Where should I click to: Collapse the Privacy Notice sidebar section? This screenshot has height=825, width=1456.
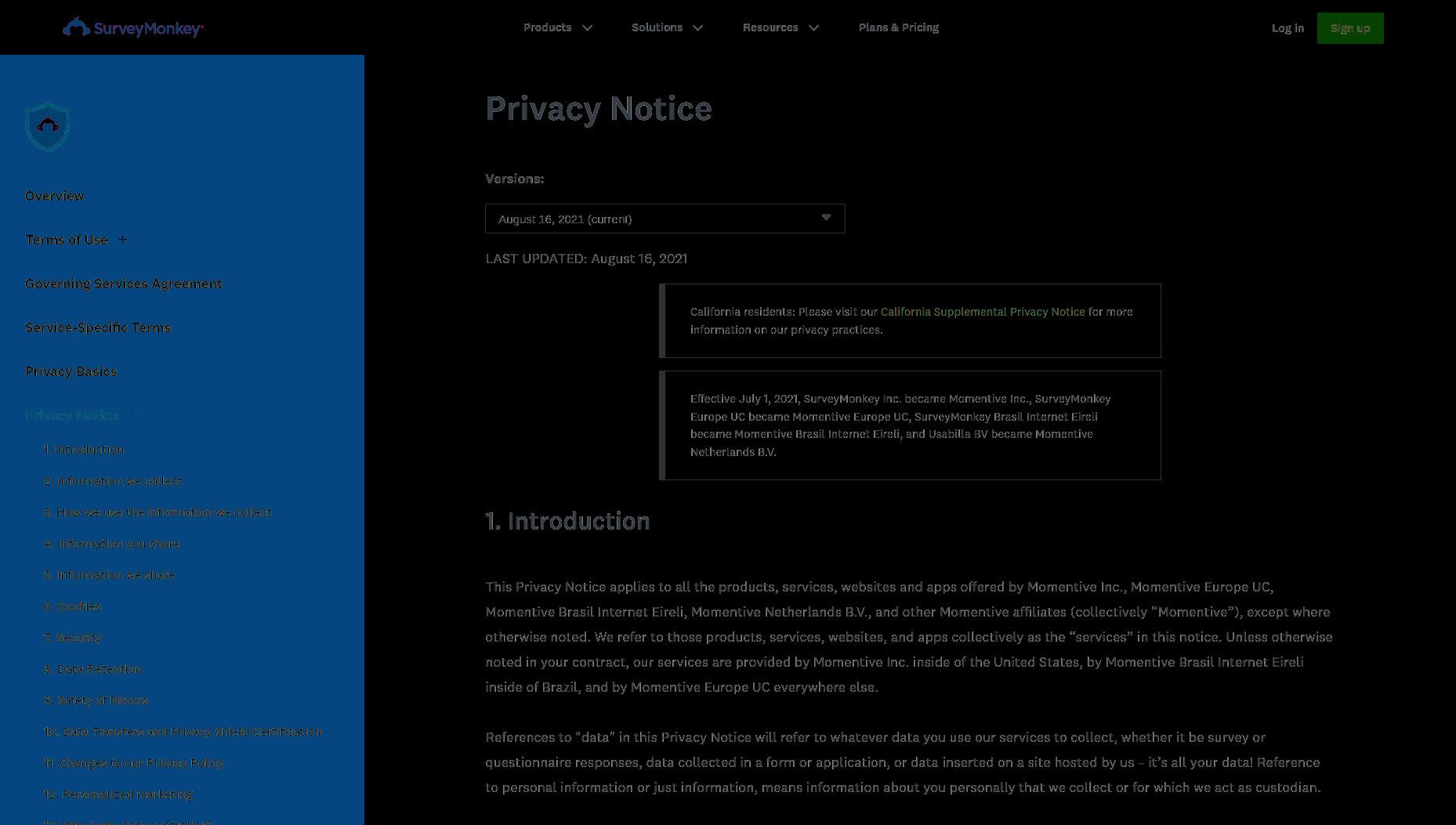tap(132, 415)
